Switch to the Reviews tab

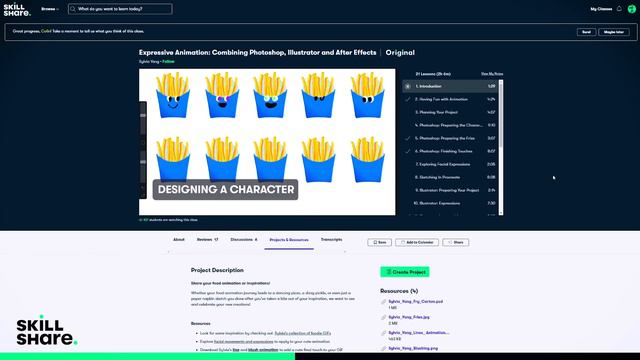207,240
